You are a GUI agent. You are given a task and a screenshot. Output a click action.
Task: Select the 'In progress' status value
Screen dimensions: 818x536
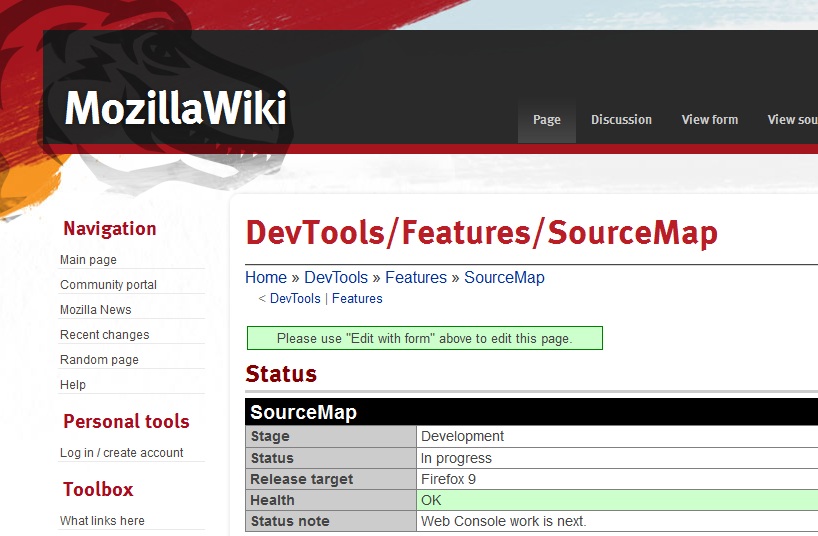(x=456, y=458)
